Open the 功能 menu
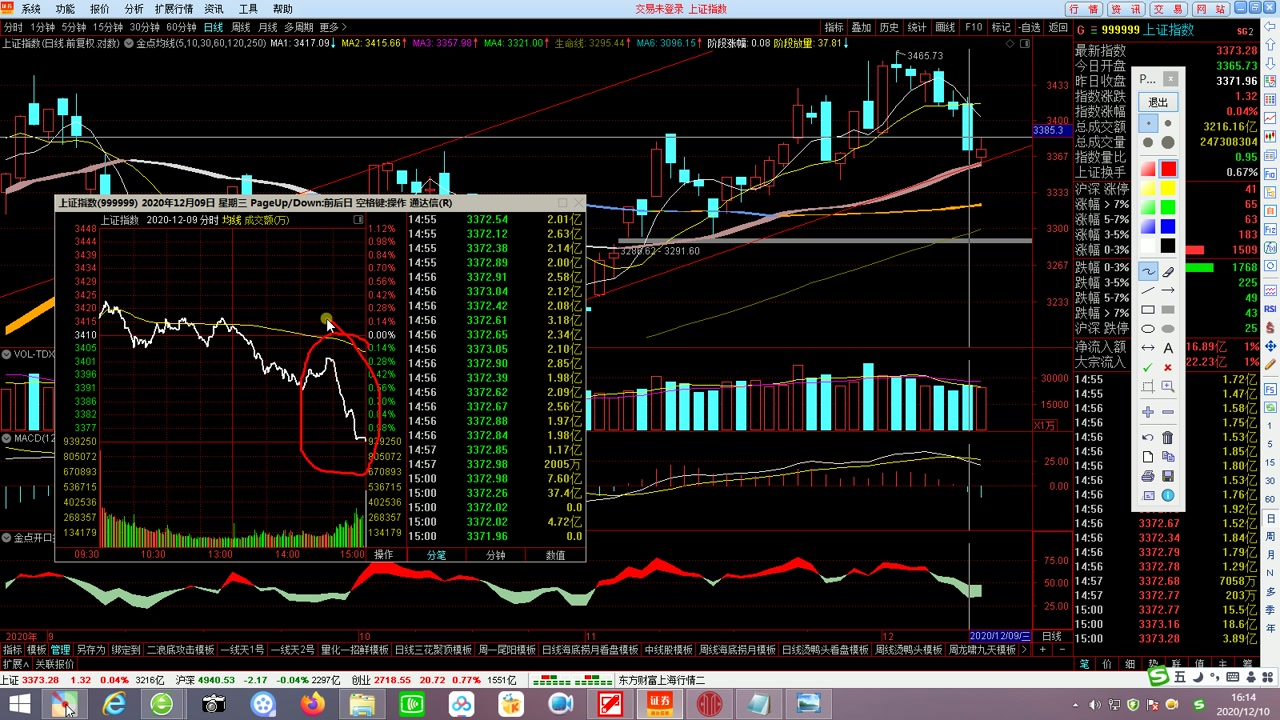This screenshot has width=1280, height=720. [65, 9]
